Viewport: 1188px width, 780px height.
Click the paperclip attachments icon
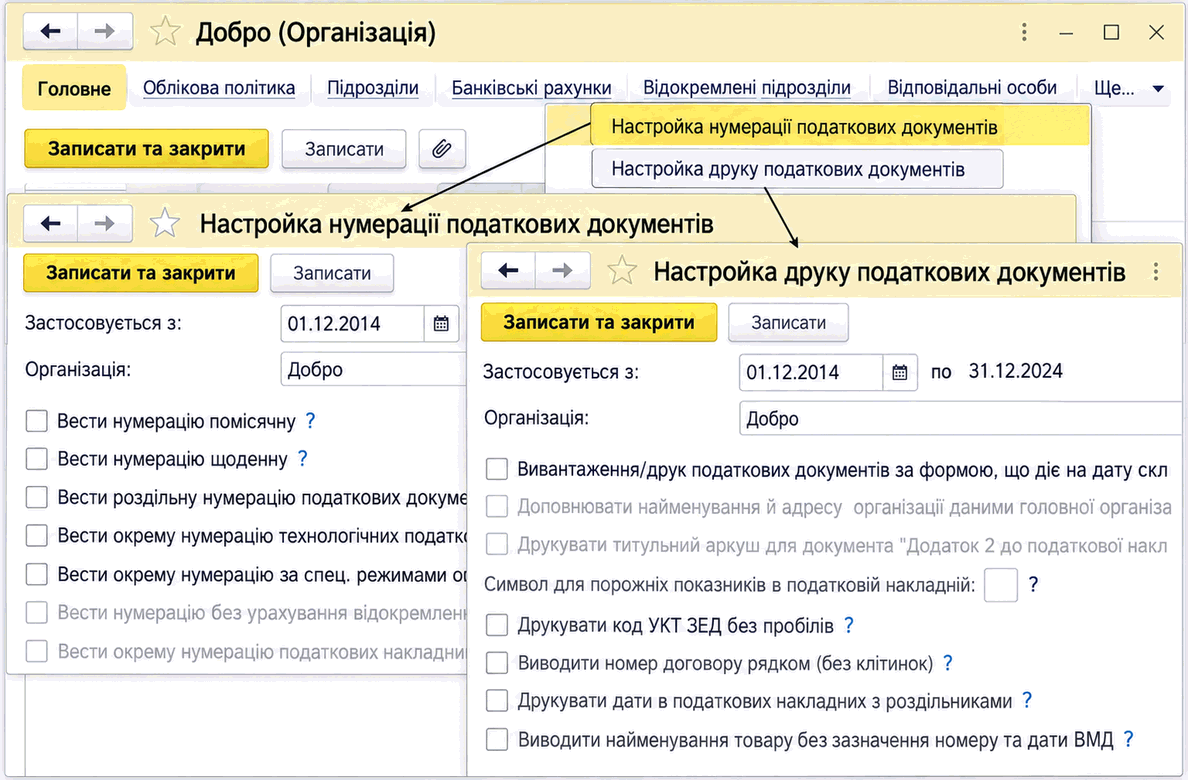442,149
